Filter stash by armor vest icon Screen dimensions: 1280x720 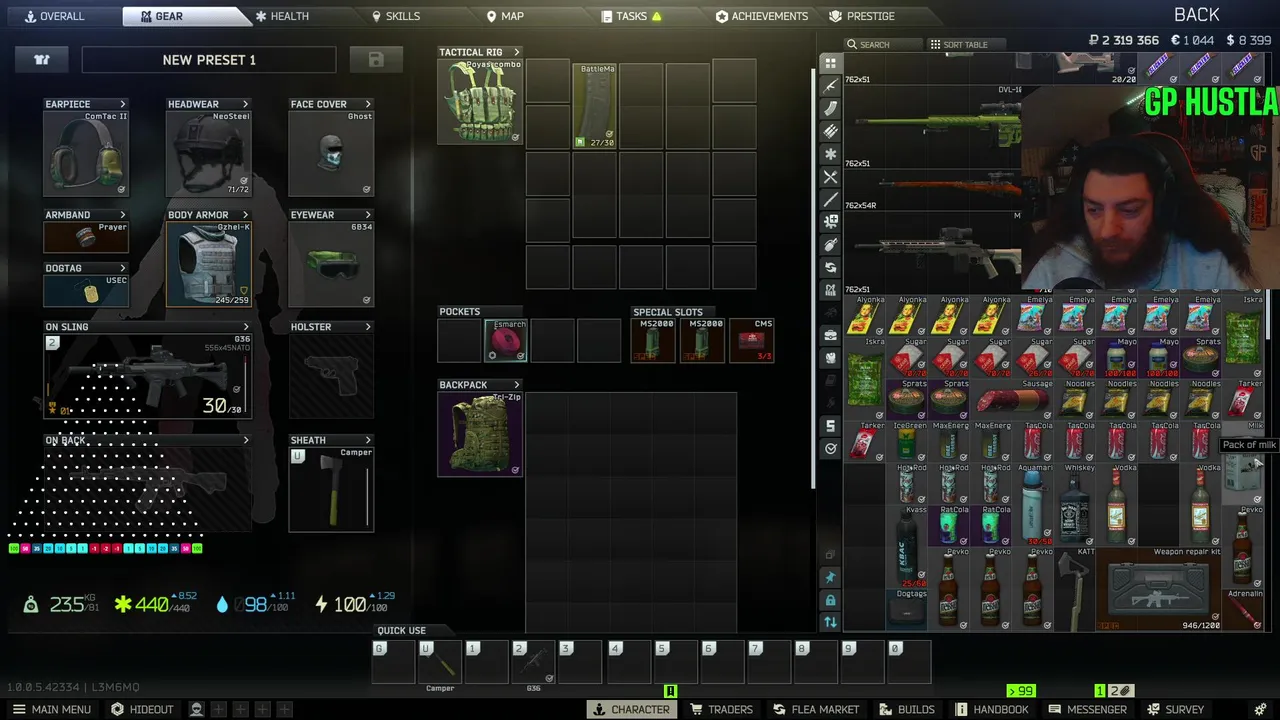830,358
